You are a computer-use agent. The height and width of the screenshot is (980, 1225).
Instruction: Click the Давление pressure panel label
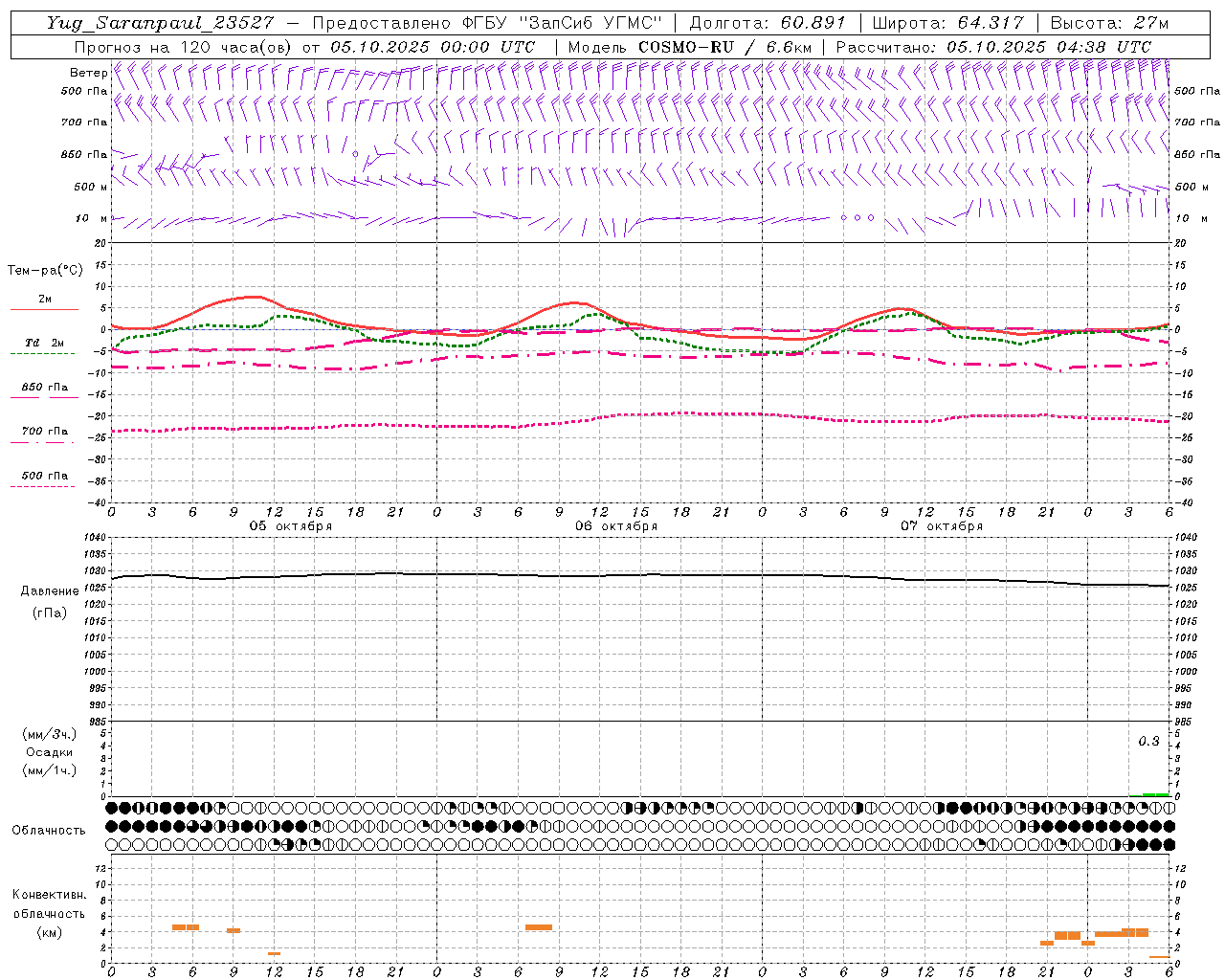50,591
